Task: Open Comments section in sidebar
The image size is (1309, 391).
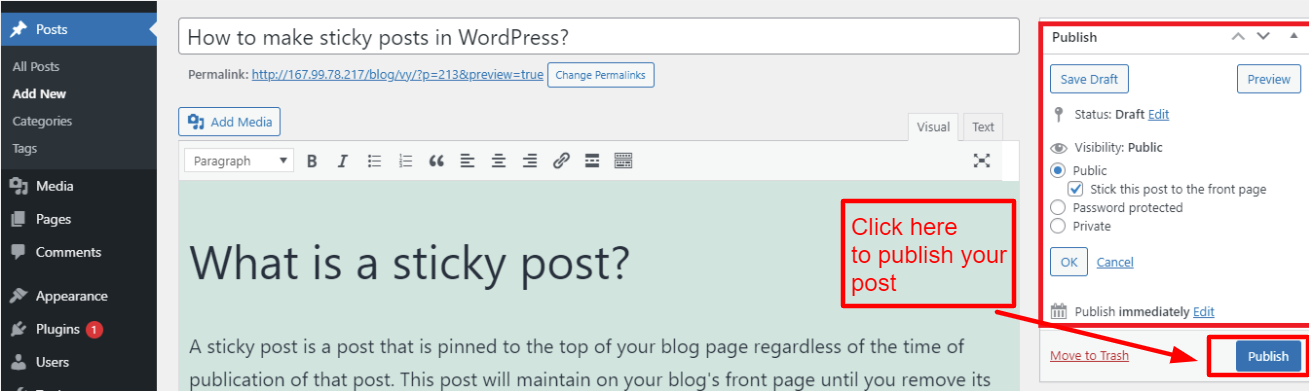Action: pyautogui.click(x=78, y=252)
